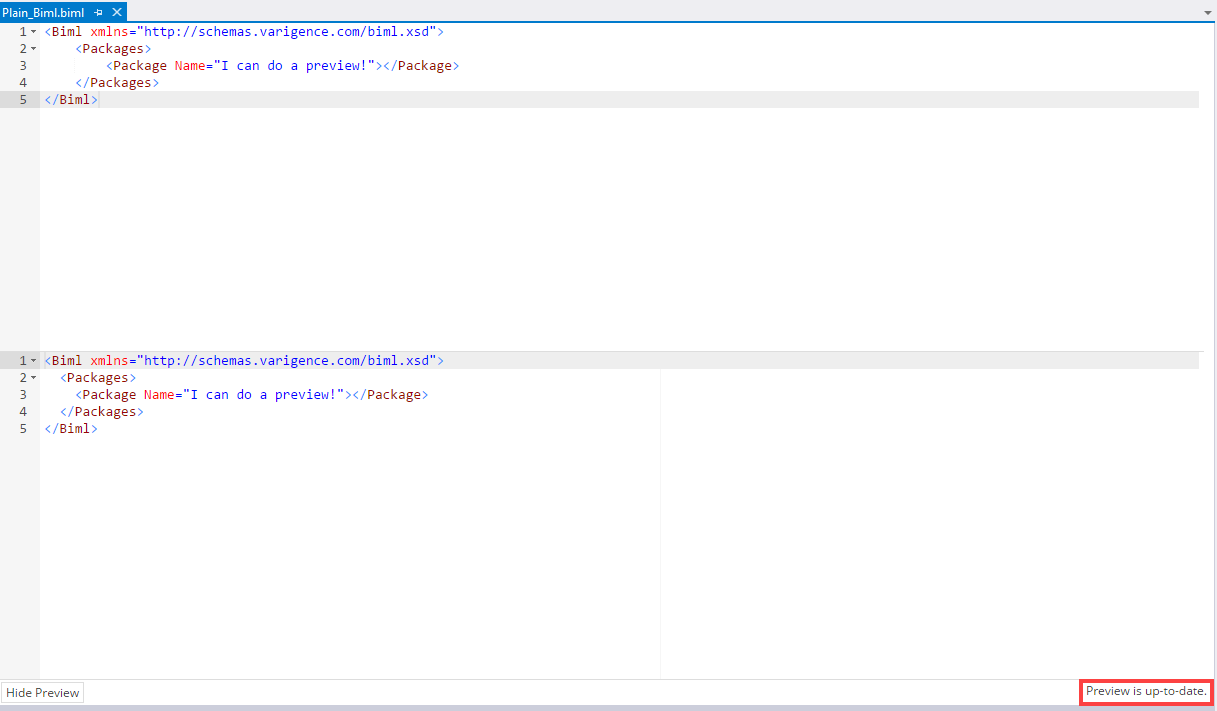
Task: Click the opening <Packages> tag in the editor
Action: tap(113, 49)
